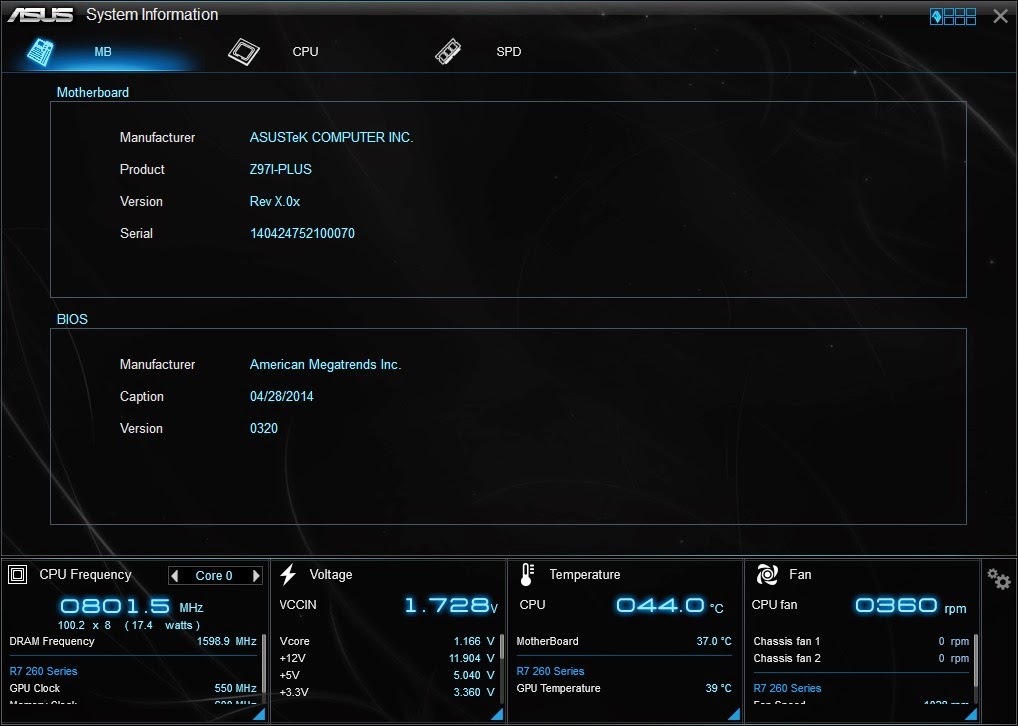The height and width of the screenshot is (726, 1018).
Task: Click the Chassis fan 2 row
Action: click(x=861, y=658)
